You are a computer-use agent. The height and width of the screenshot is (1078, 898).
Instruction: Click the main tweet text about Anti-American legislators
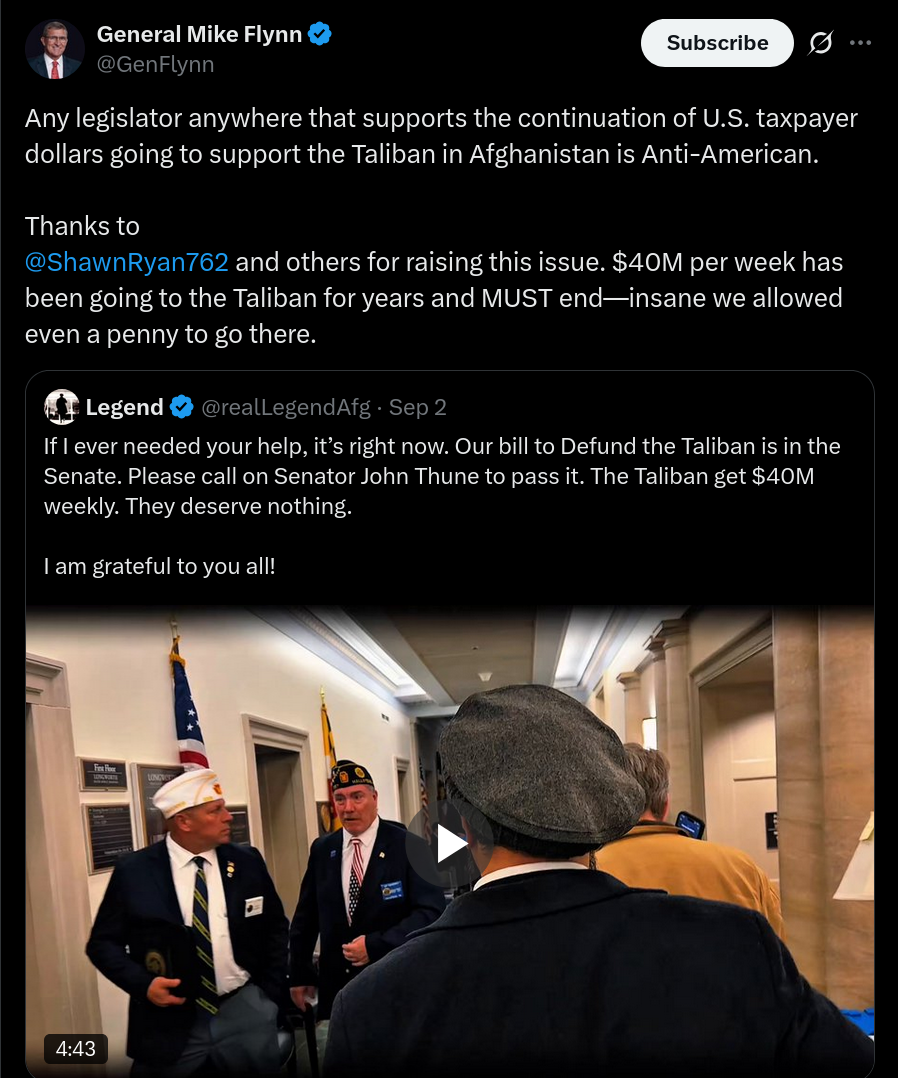pos(441,136)
